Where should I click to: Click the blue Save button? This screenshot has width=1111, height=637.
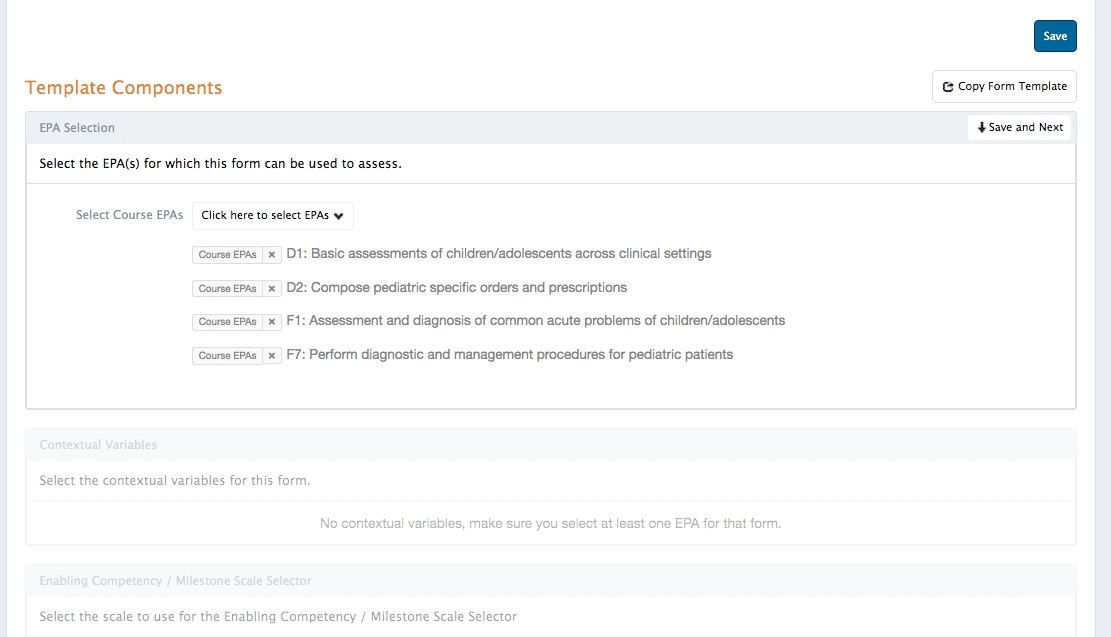[x=1055, y=36]
